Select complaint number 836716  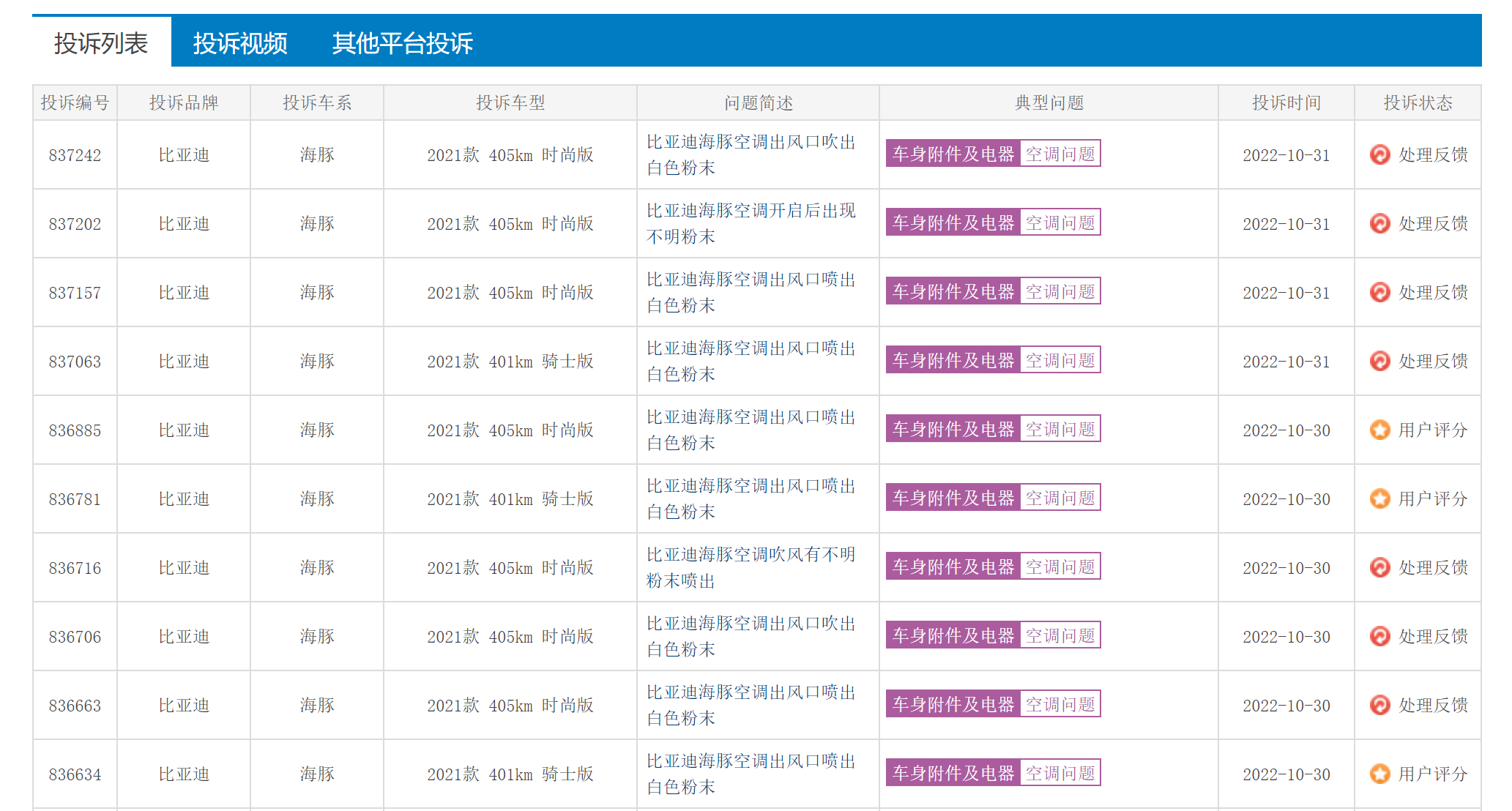tap(75, 568)
